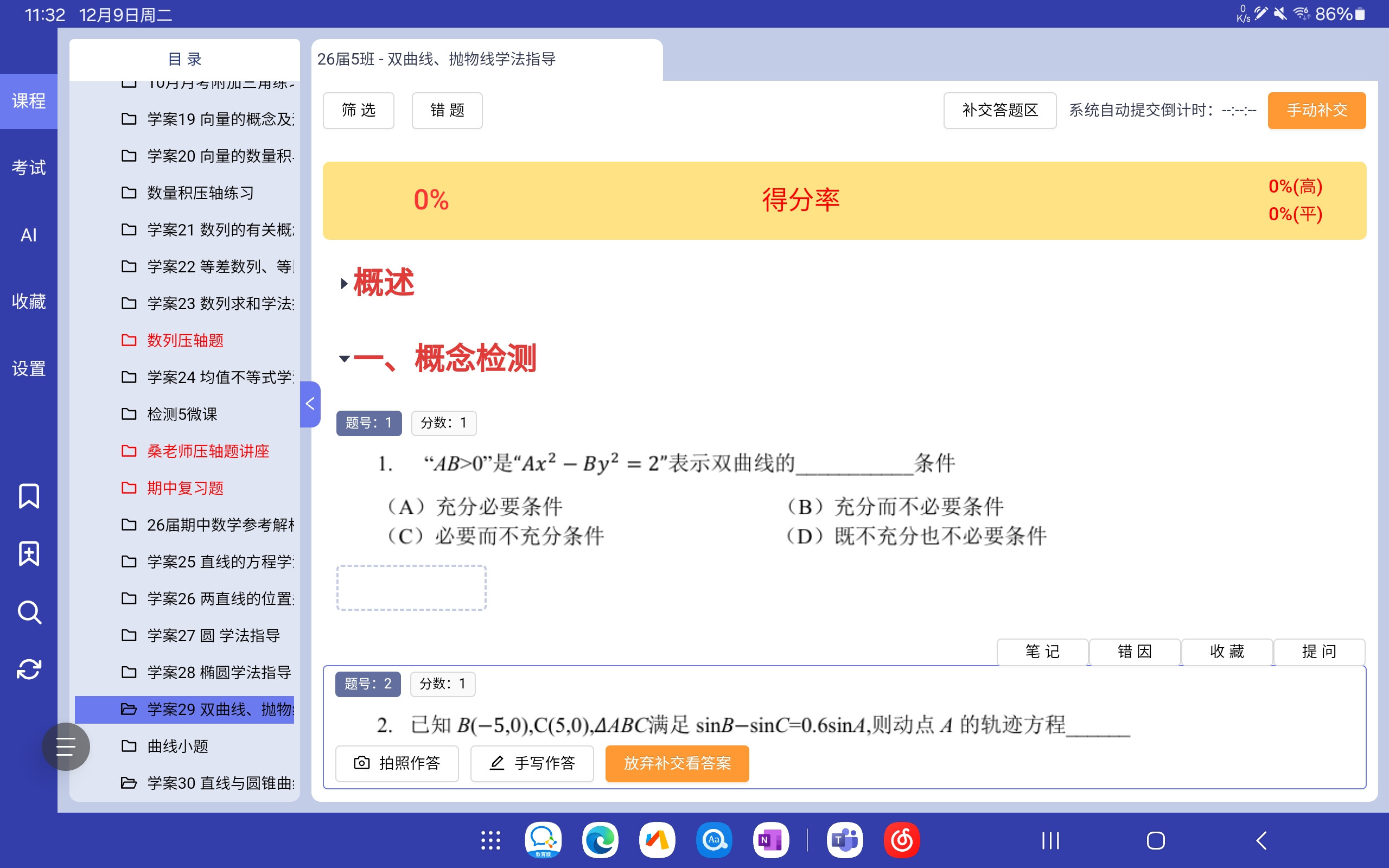The image size is (1389, 868).
Task: Click the 手动补交 orange button
Action: click(x=1316, y=110)
